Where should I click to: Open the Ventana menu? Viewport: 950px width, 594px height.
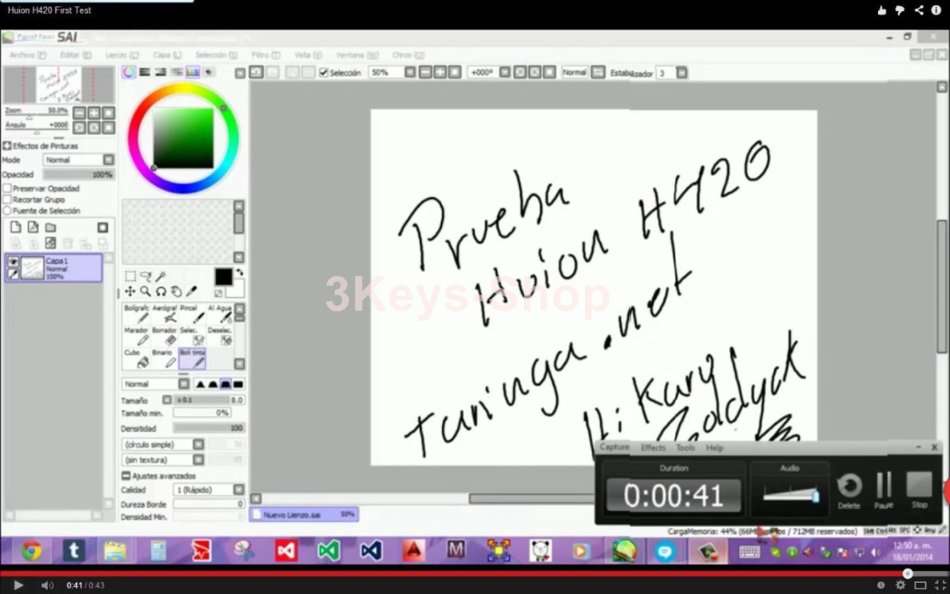[348, 54]
